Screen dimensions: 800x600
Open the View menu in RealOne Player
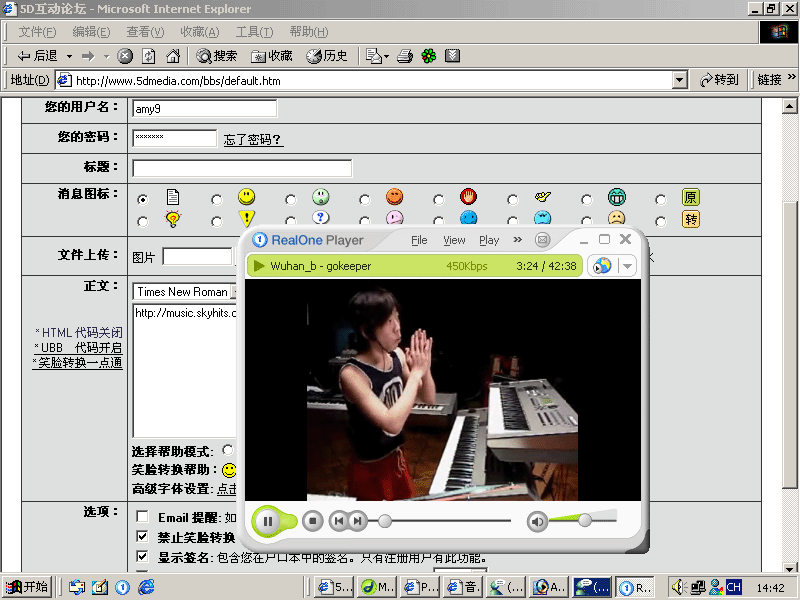pyautogui.click(x=454, y=240)
